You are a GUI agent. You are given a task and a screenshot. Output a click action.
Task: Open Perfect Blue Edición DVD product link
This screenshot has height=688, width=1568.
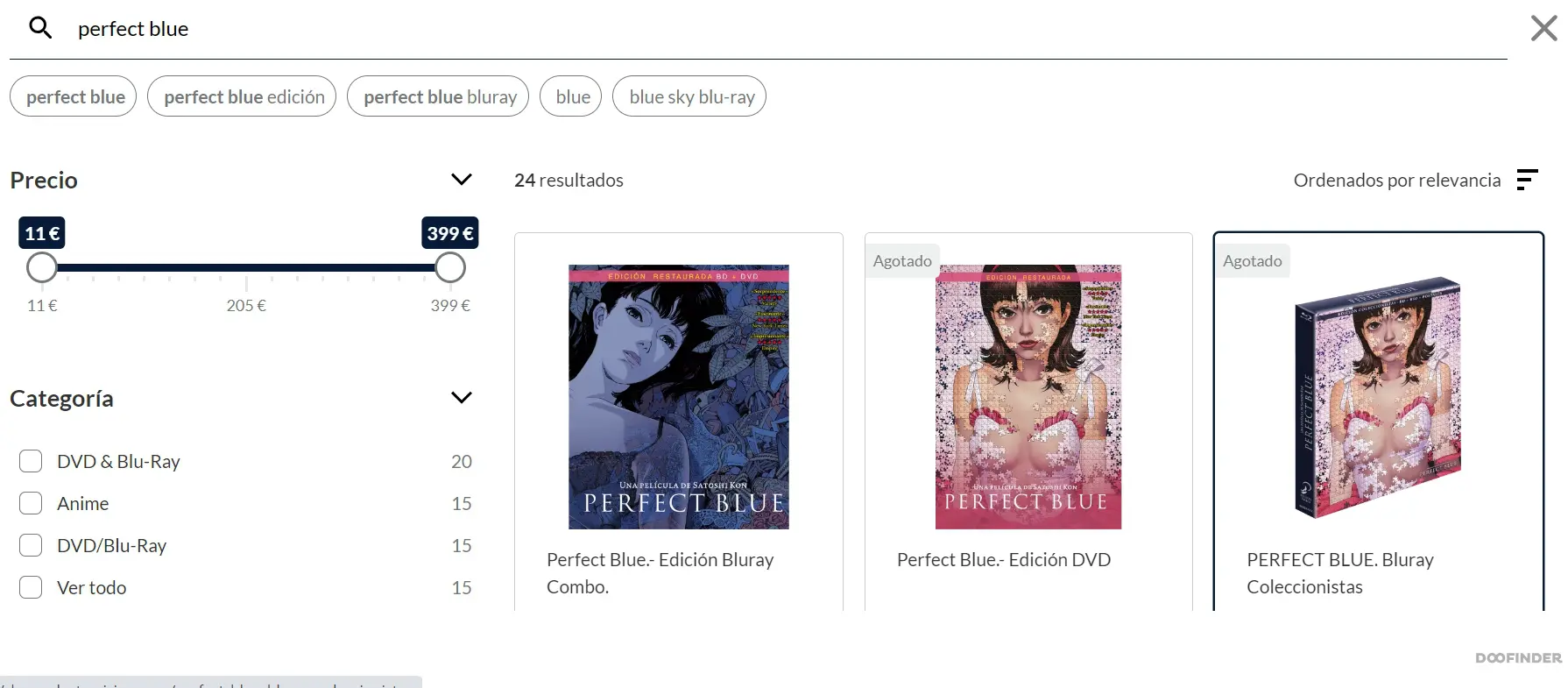(x=1003, y=559)
